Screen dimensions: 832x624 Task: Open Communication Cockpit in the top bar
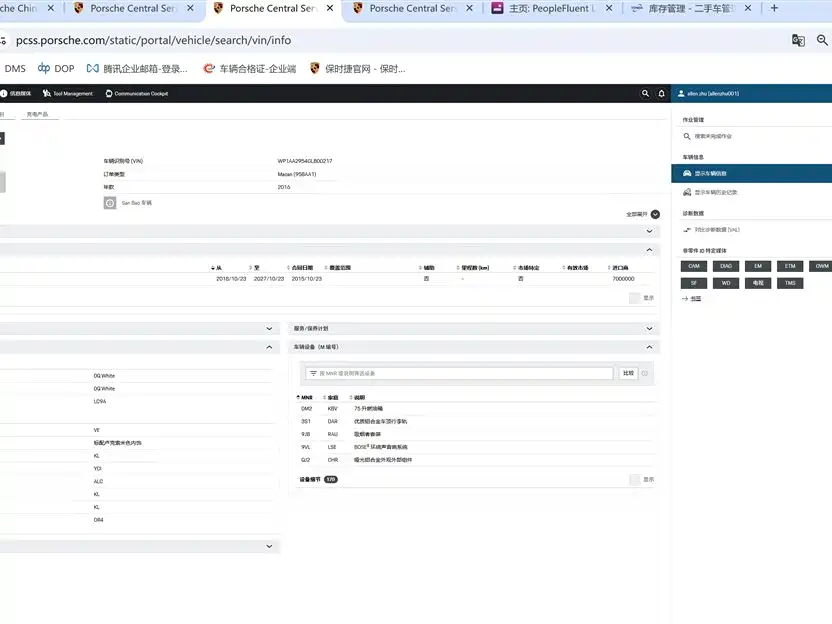(x=137, y=93)
